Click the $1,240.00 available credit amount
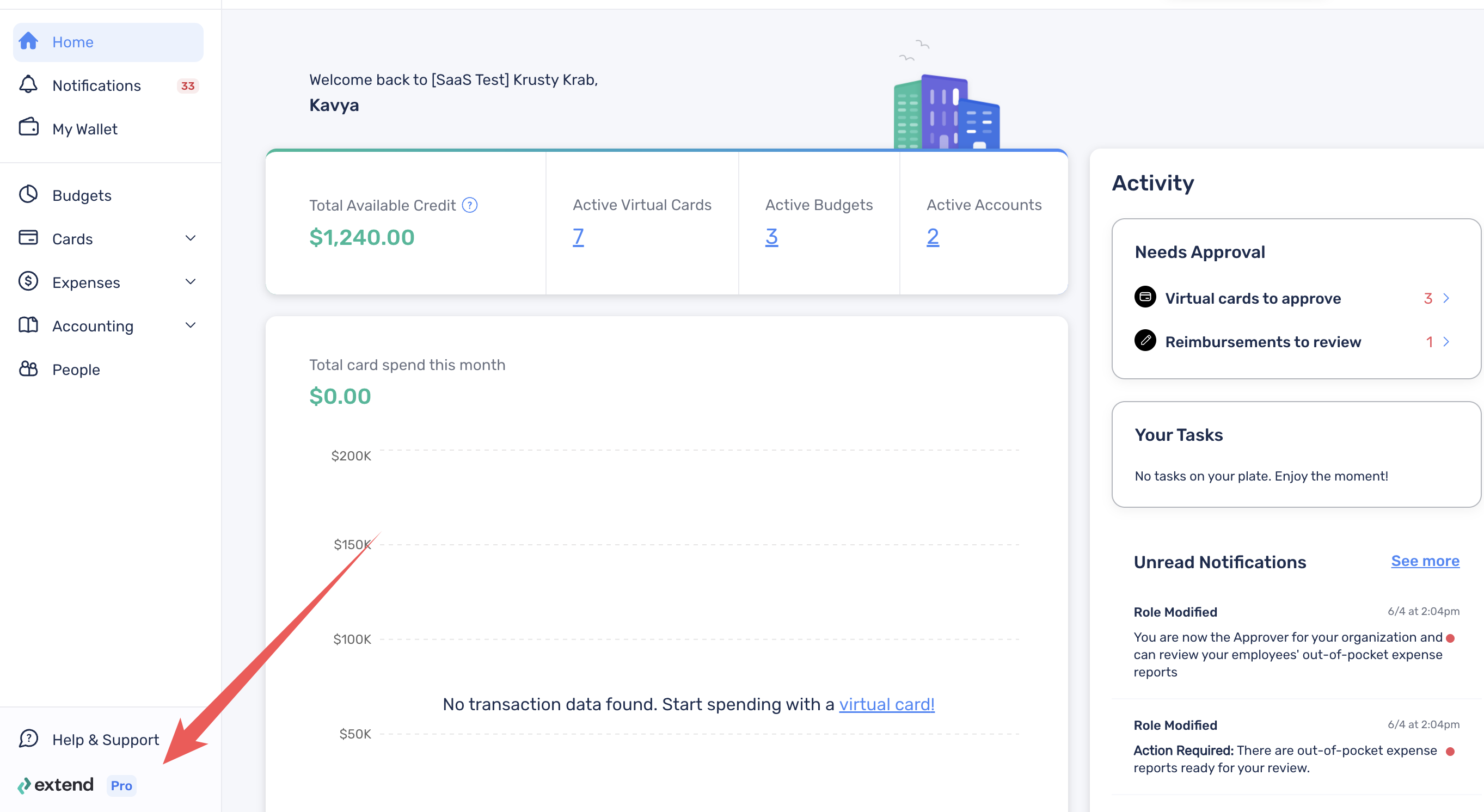The height and width of the screenshot is (812, 1484). [362, 237]
